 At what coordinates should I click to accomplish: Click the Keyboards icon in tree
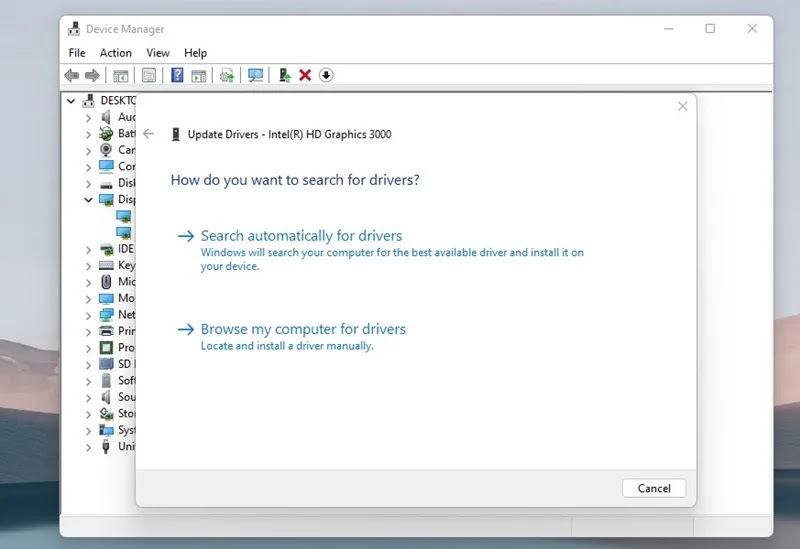click(106, 265)
